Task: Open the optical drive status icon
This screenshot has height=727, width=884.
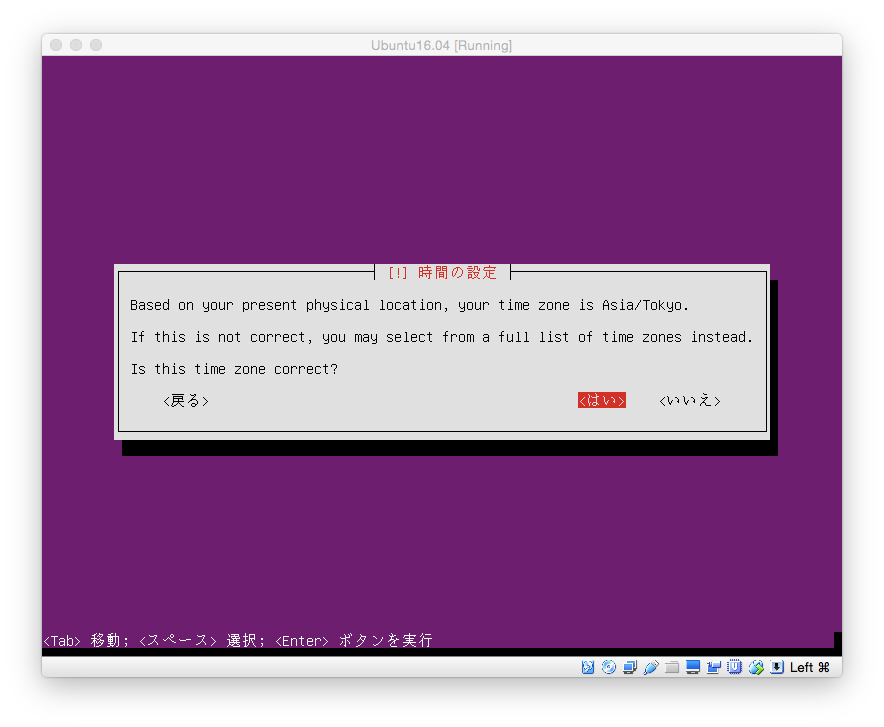Action: click(608, 667)
